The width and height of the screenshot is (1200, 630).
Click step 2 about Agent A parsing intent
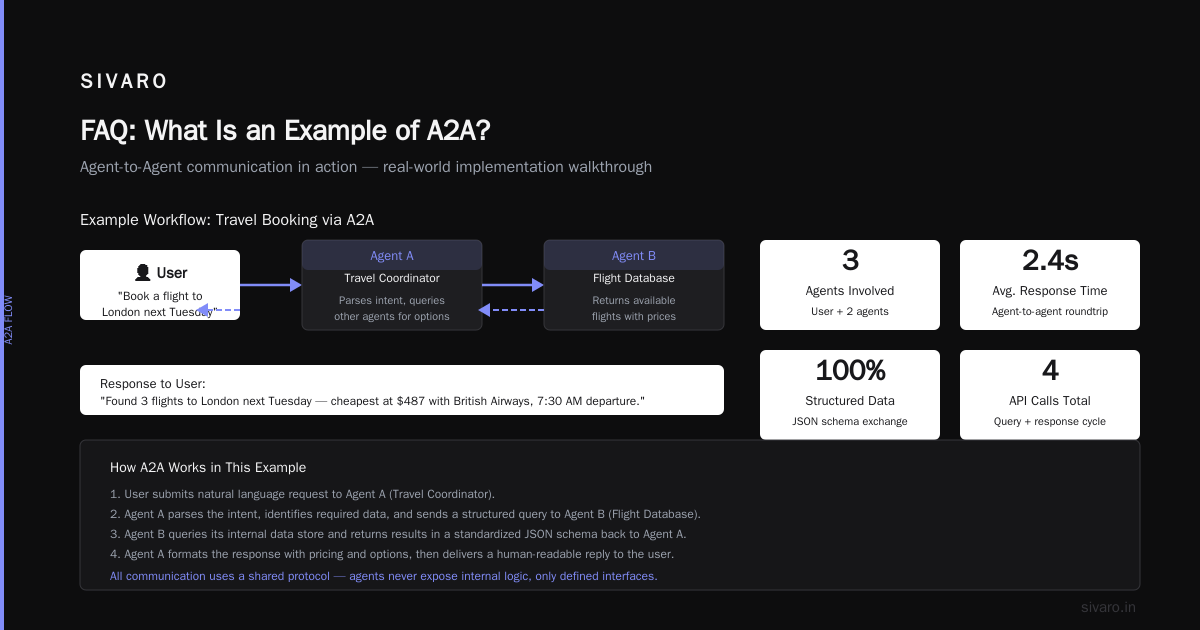click(x=405, y=514)
